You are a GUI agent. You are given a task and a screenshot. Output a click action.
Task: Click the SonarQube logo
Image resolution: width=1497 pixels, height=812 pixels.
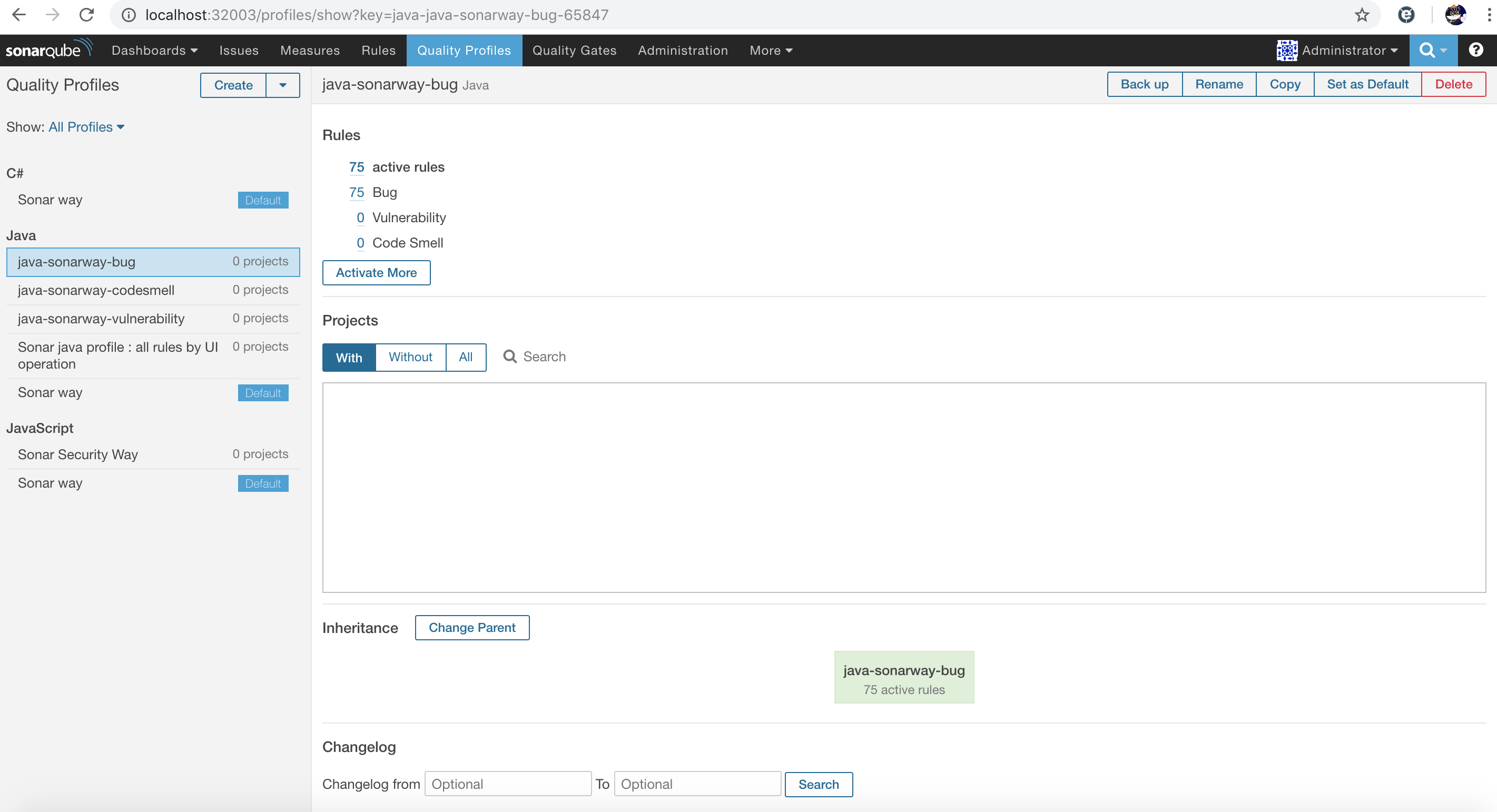coord(49,50)
